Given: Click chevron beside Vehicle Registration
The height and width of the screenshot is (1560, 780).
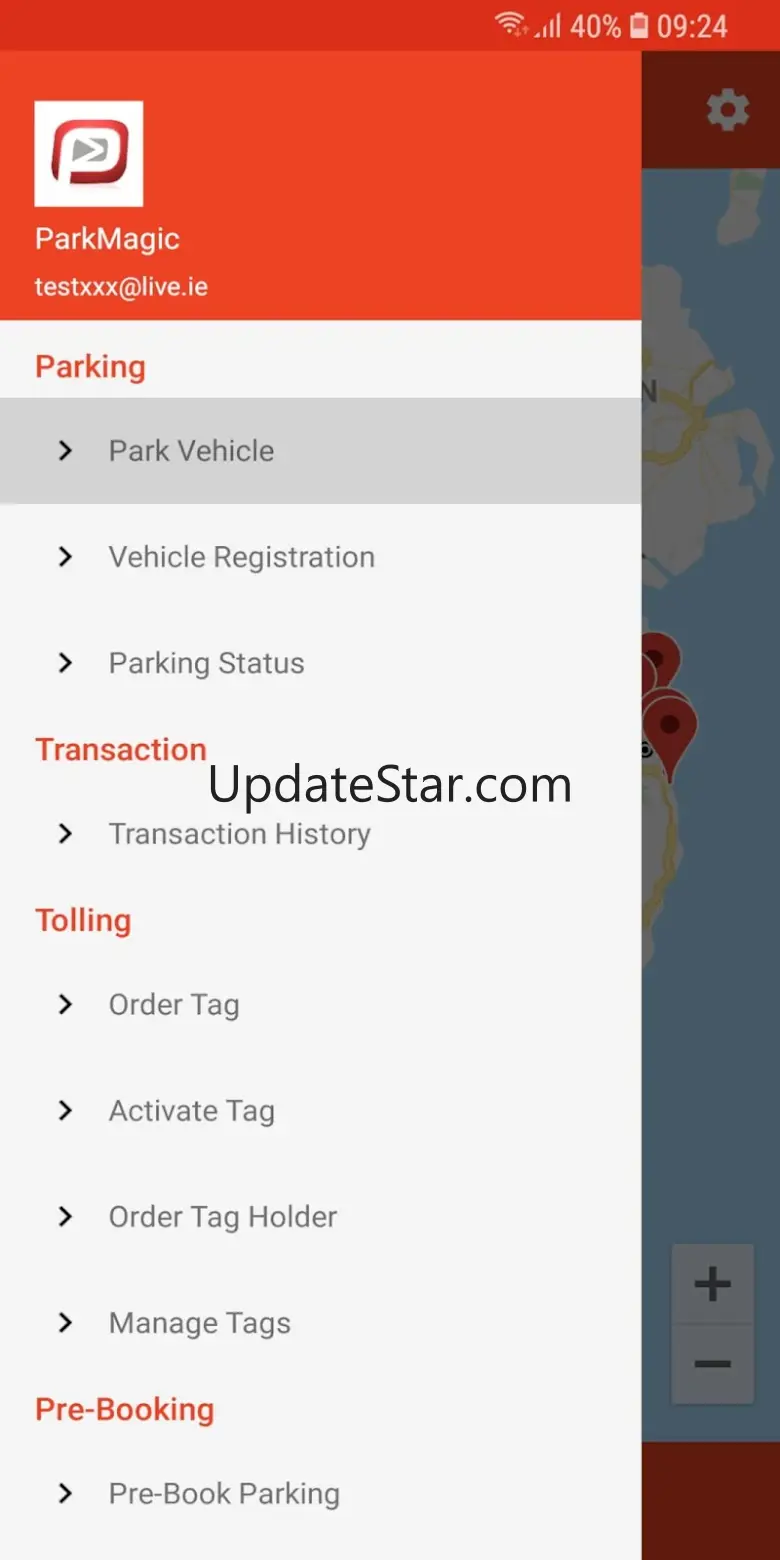Looking at the screenshot, I should pyautogui.click(x=65, y=557).
